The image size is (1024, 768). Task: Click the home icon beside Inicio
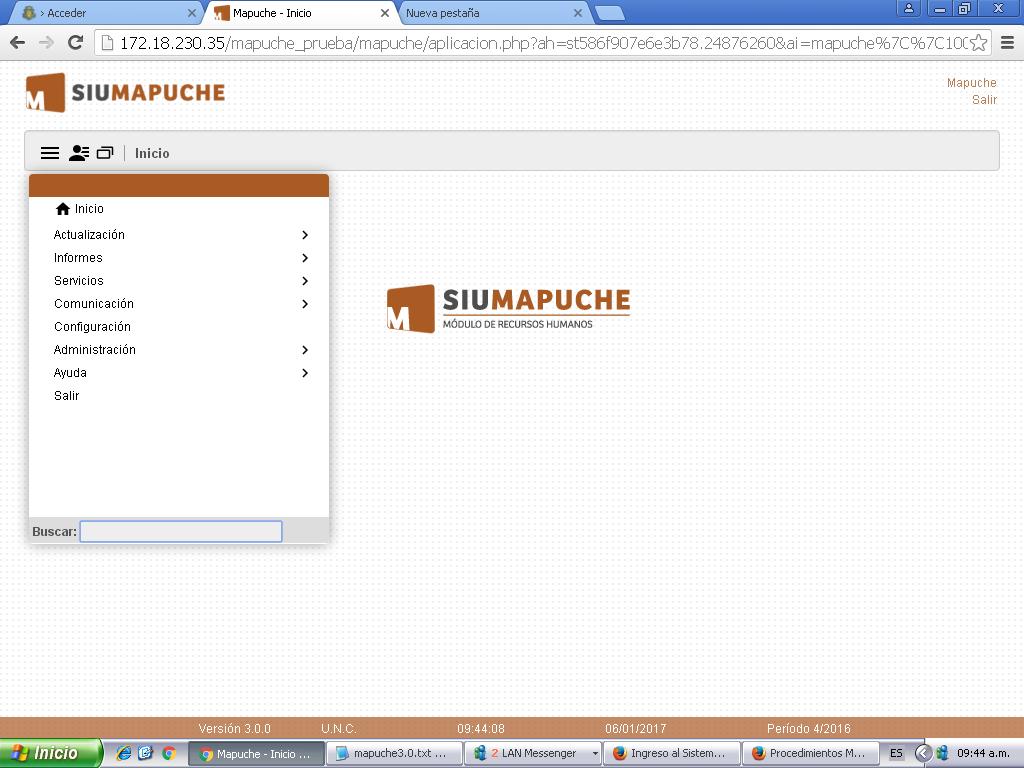[63, 209]
